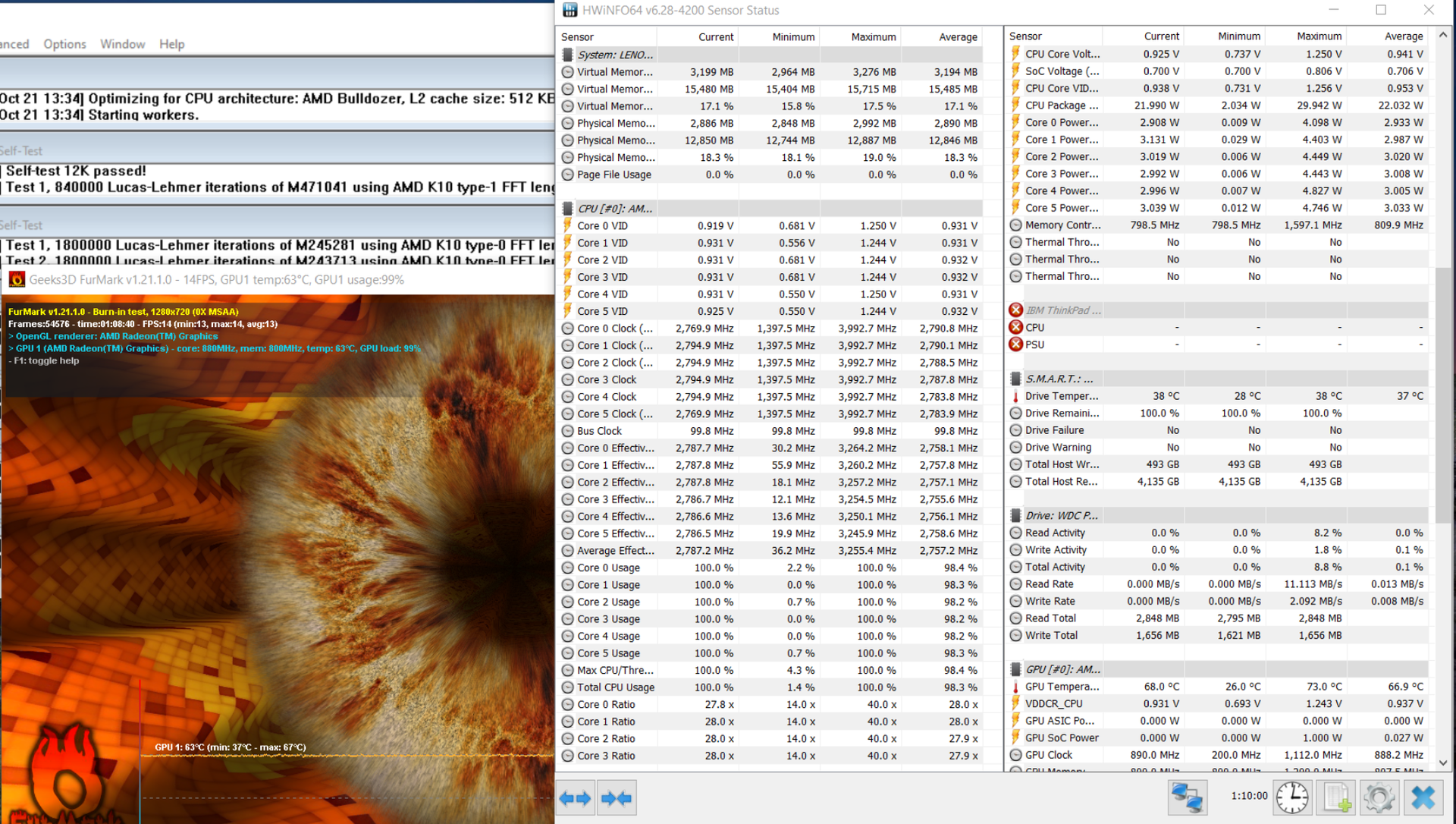
Task: Select the VDDCR_CPU sensor row
Action: click(1218, 704)
